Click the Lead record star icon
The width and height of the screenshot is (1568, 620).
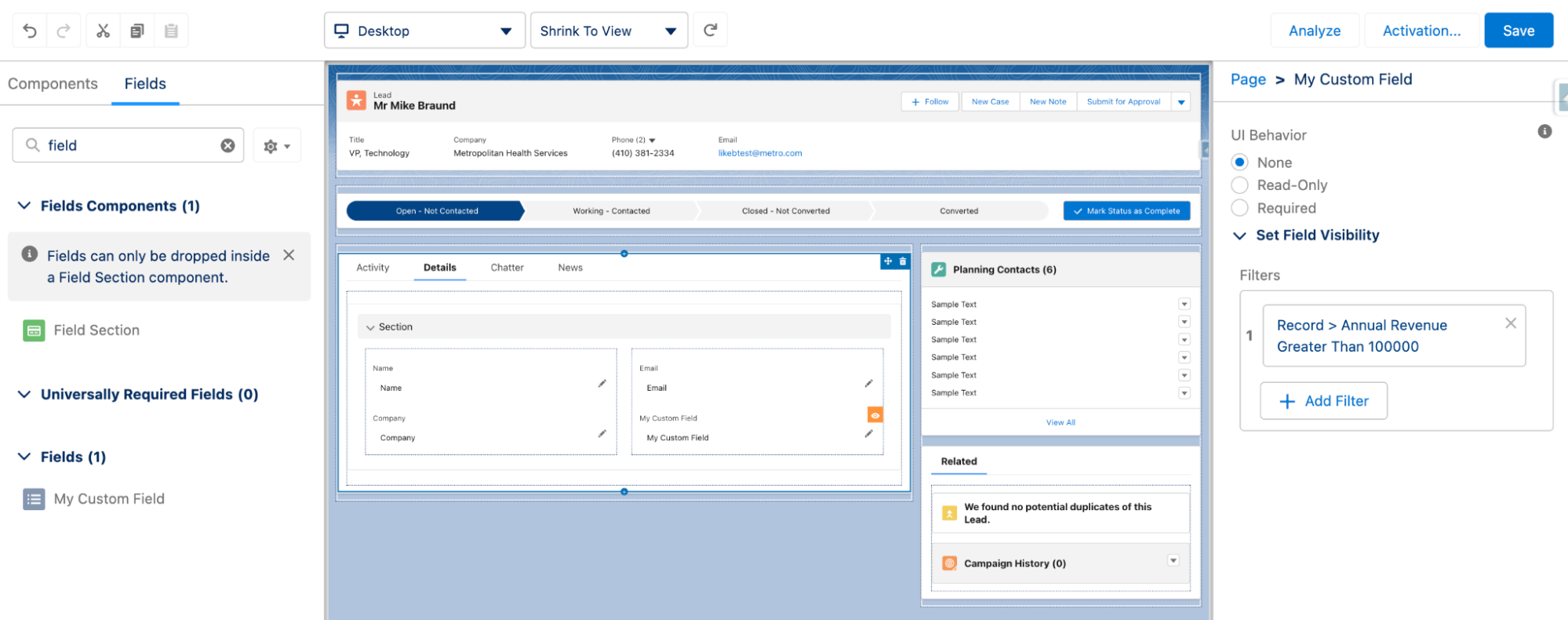point(356,100)
